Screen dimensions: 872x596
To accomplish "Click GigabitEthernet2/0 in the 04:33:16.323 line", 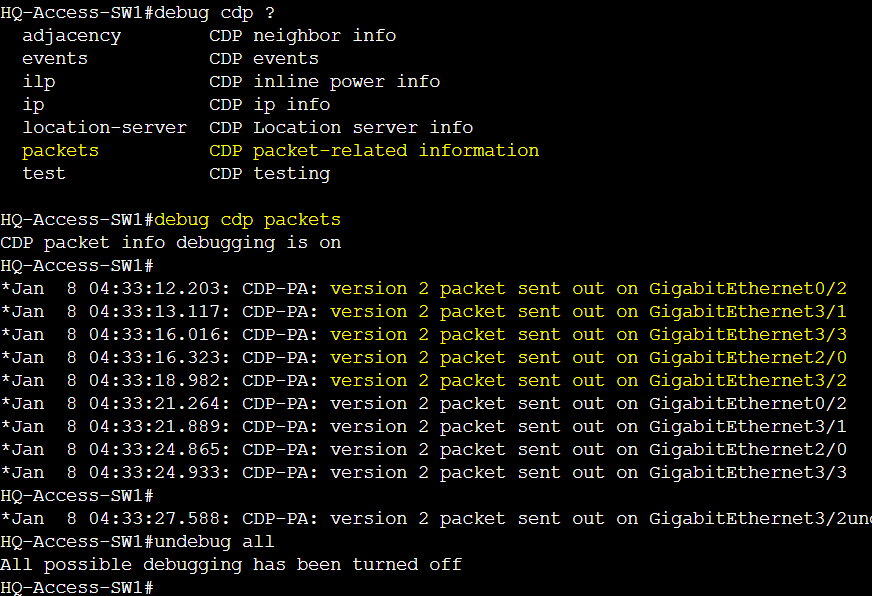I will point(748,357).
